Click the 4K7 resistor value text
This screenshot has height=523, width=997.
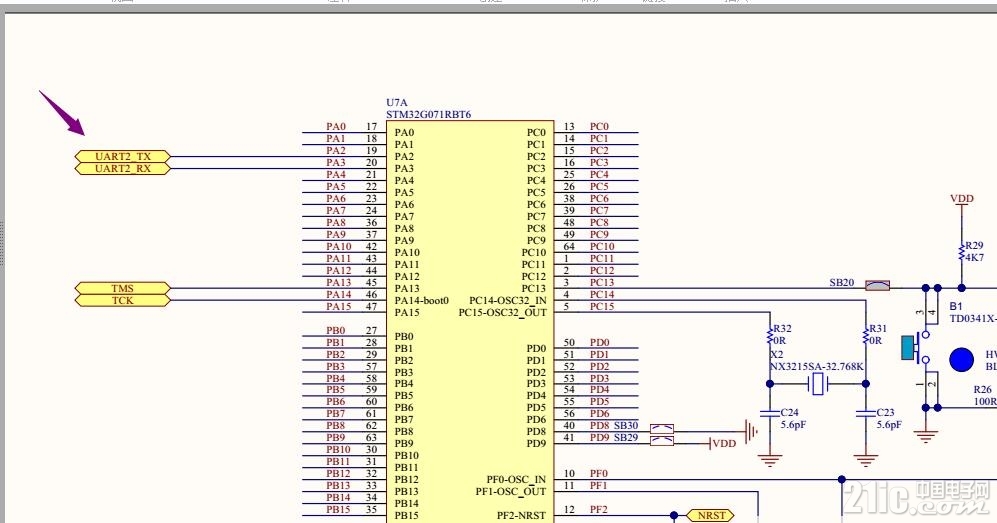(x=974, y=257)
